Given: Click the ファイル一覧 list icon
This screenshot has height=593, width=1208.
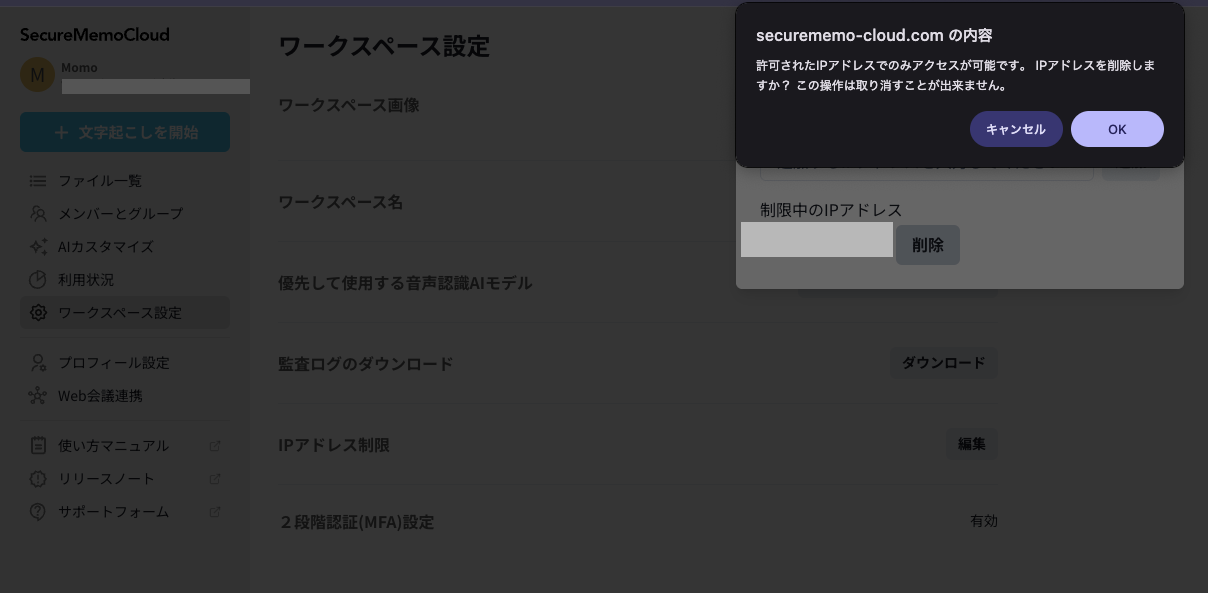Looking at the screenshot, I should 38,181.
